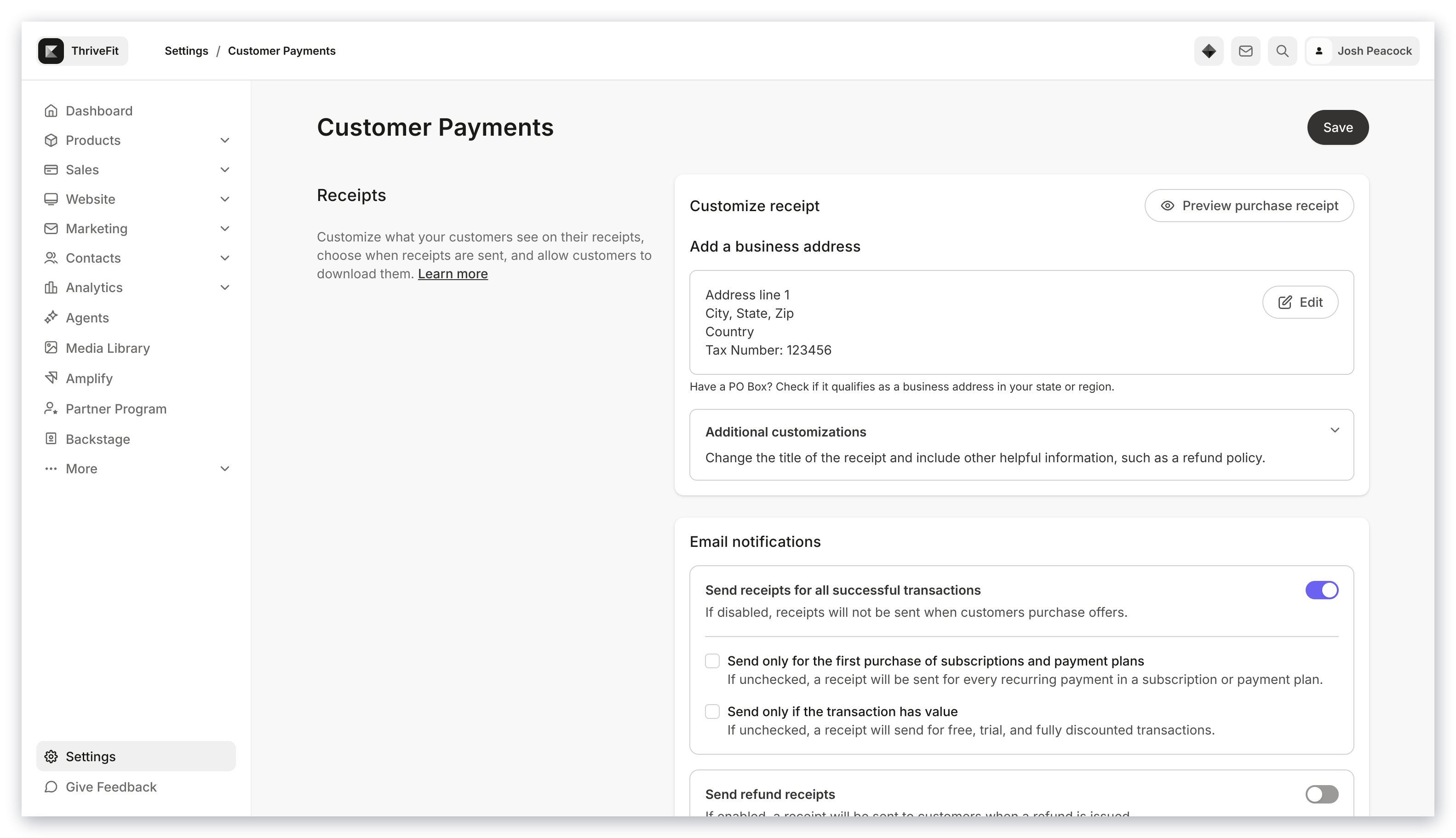Image resolution: width=1456 pixels, height=838 pixels.
Task: Click the Media Library image icon
Action: pos(51,348)
